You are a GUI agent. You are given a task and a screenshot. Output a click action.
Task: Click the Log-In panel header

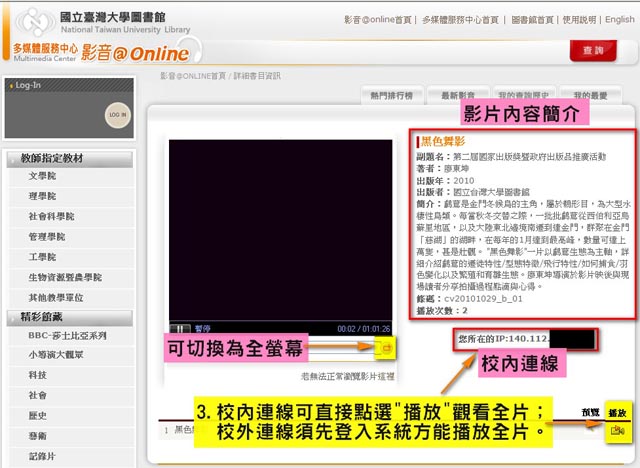69,85
